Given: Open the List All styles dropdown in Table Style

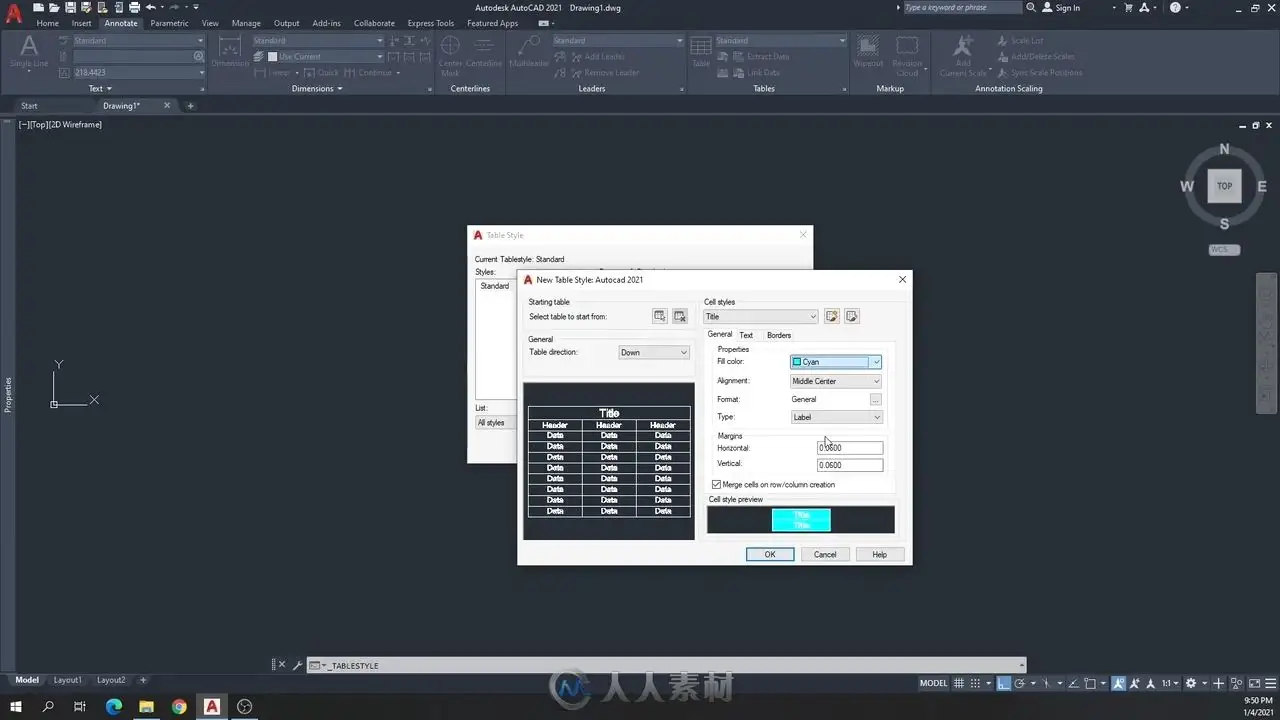Looking at the screenshot, I should (x=495, y=423).
